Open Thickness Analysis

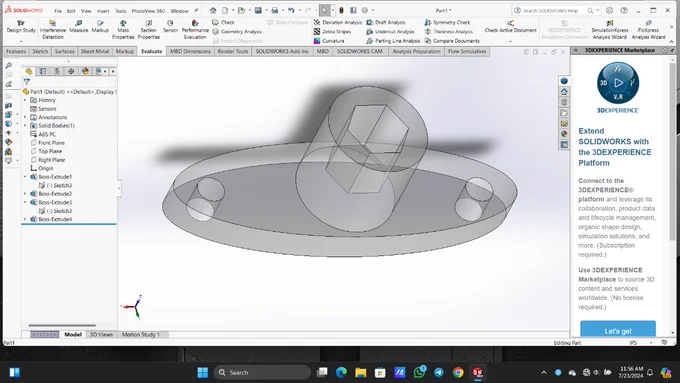point(448,32)
